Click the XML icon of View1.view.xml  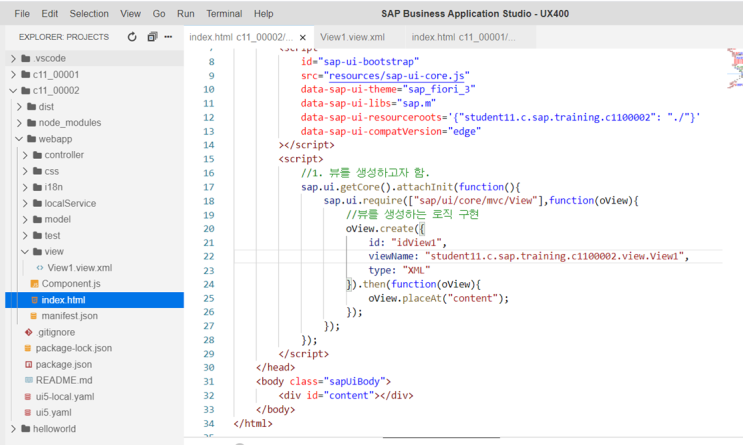[40, 268]
